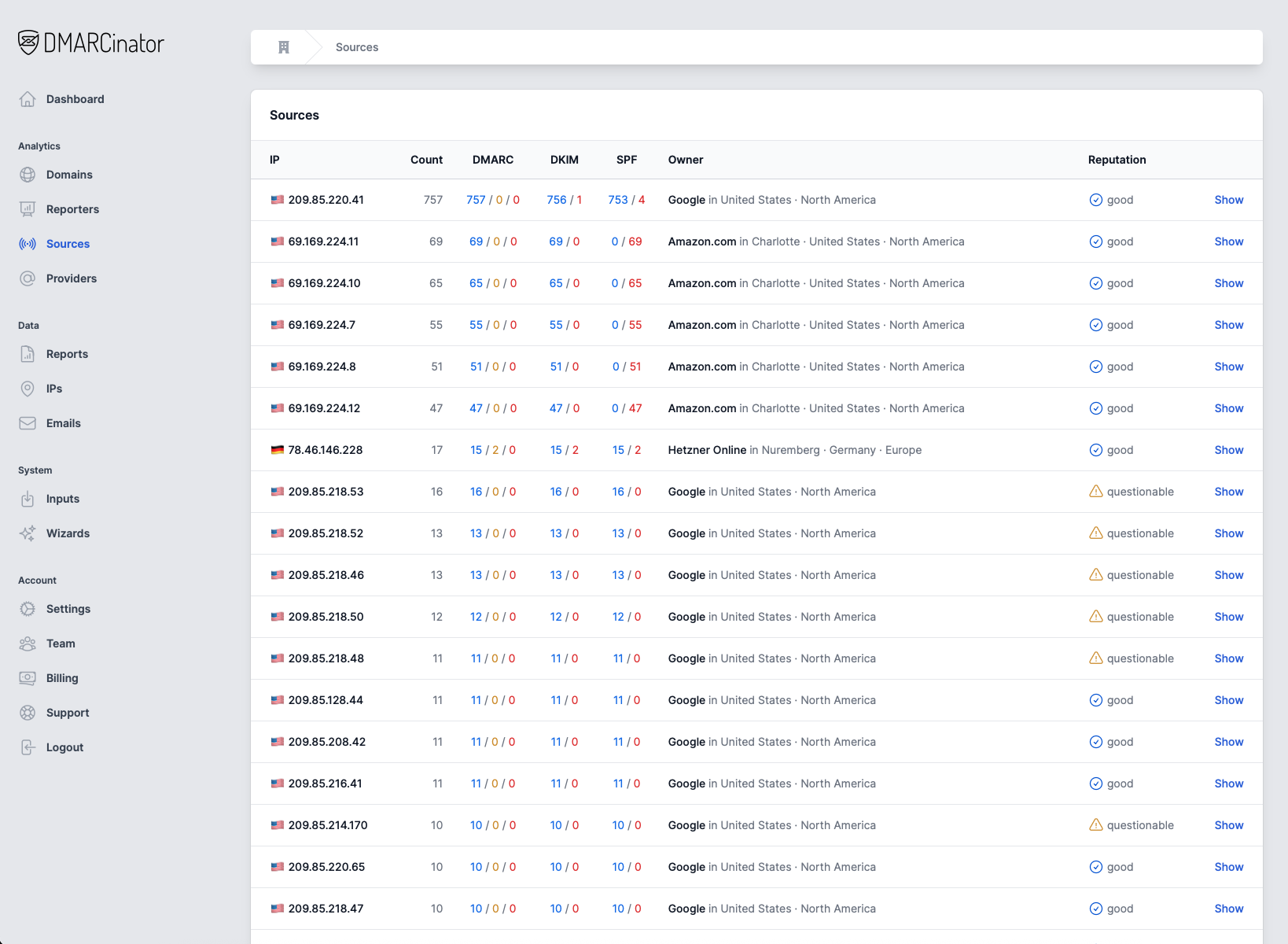Click the Sources broadcast signal icon
The height and width of the screenshot is (944, 1288).
click(28, 244)
